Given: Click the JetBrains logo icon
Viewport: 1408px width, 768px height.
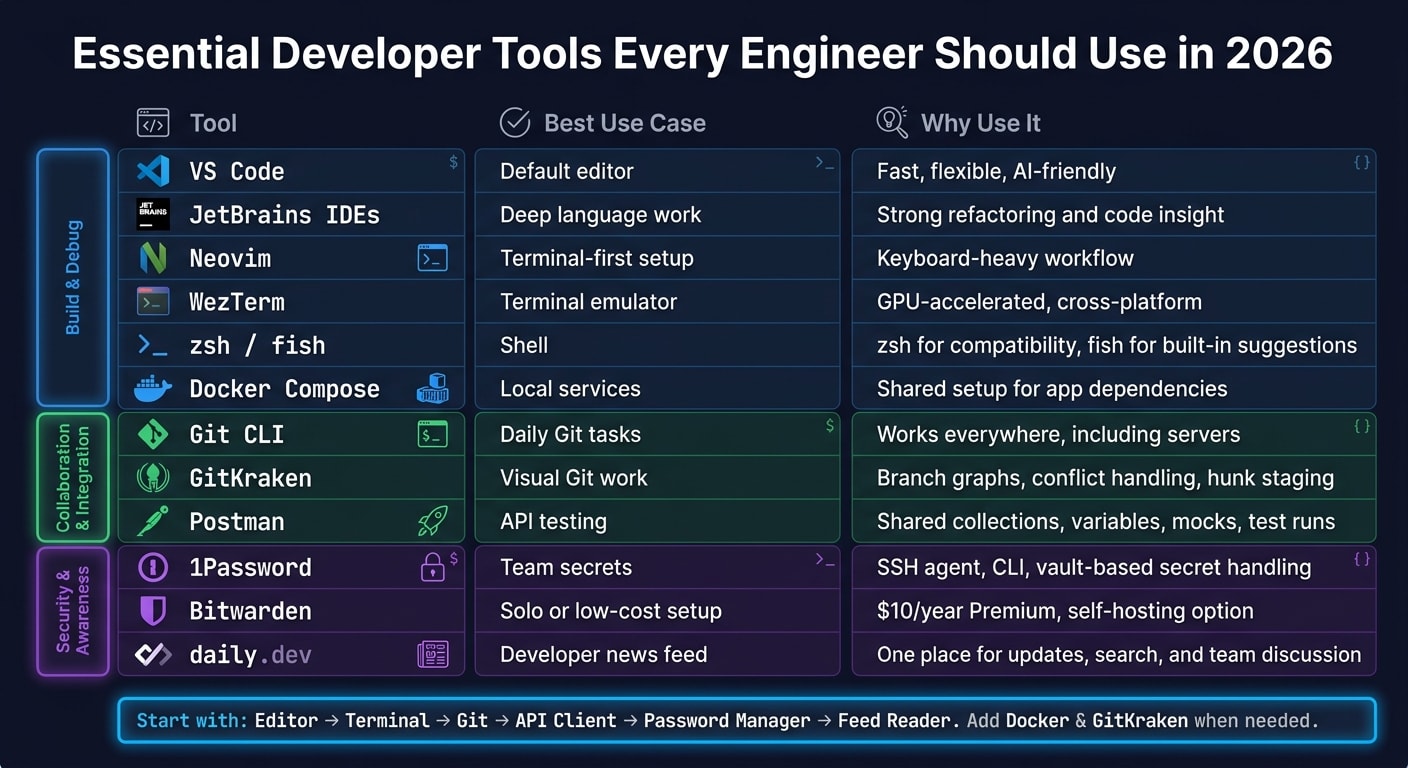Looking at the screenshot, I should pyautogui.click(x=153, y=214).
